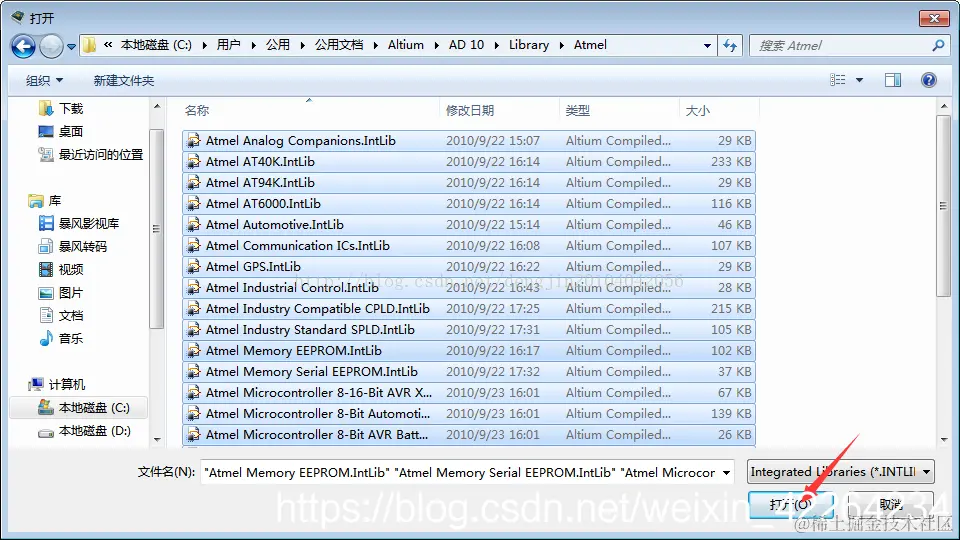The image size is (960, 540).
Task: Open help with question mark icon
Action: click(x=929, y=80)
